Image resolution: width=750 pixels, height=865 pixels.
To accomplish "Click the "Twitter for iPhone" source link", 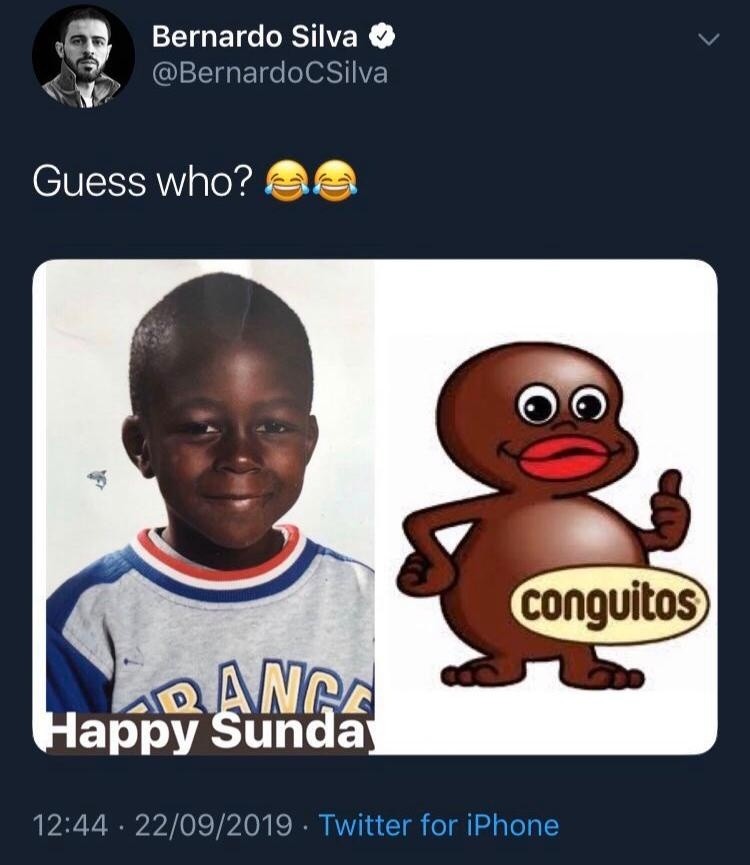I will click(x=439, y=825).
